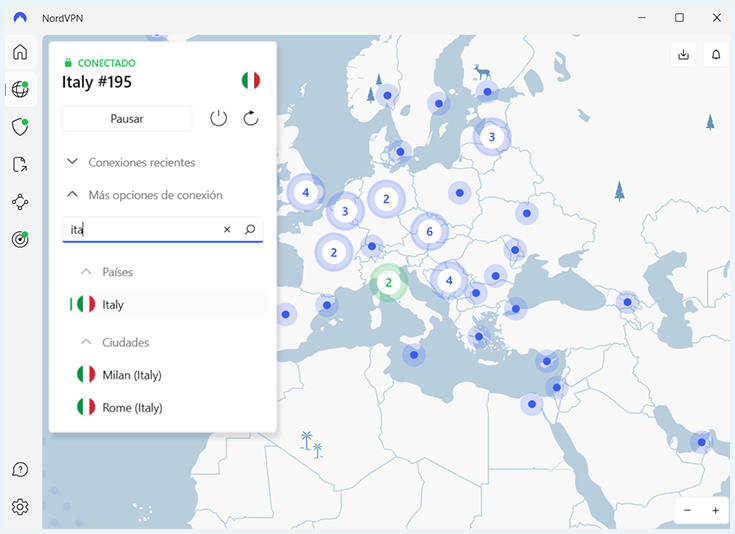The image size is (735, 534).
Task: Select the Ukraine server dot on map
Action: point(526,213)
